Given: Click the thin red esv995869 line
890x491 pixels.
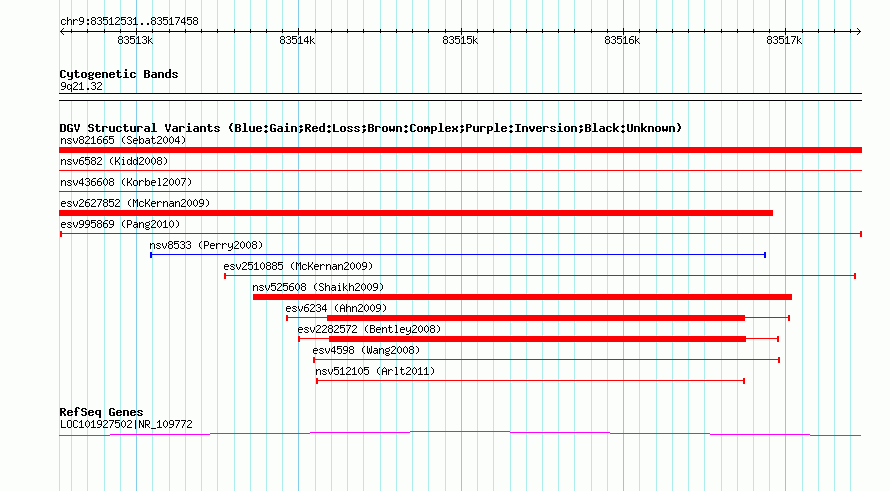Looking at the screenshot, I should pyautogui.click(x=460, y=234).
